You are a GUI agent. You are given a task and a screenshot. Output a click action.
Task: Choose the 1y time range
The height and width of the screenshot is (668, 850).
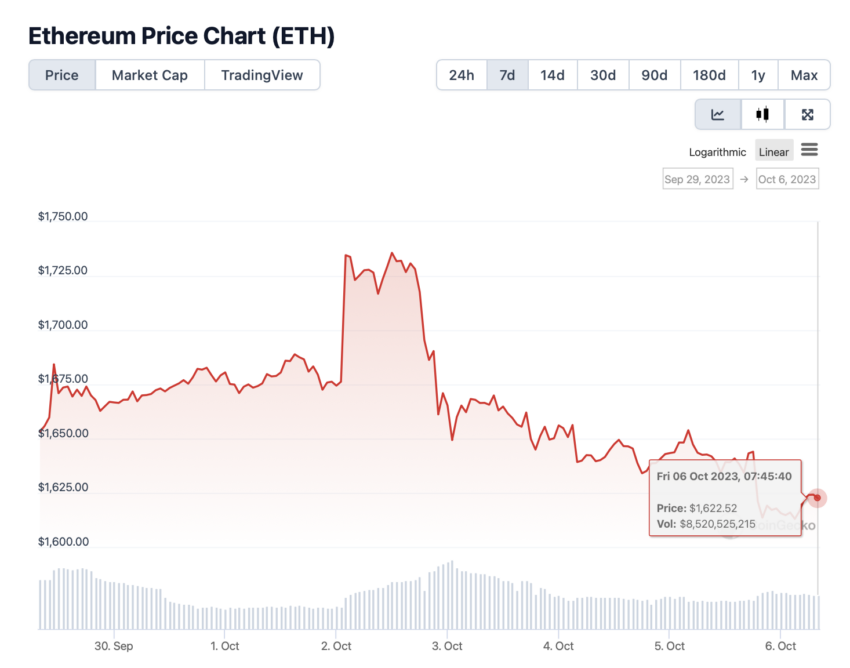click(758, 75)
